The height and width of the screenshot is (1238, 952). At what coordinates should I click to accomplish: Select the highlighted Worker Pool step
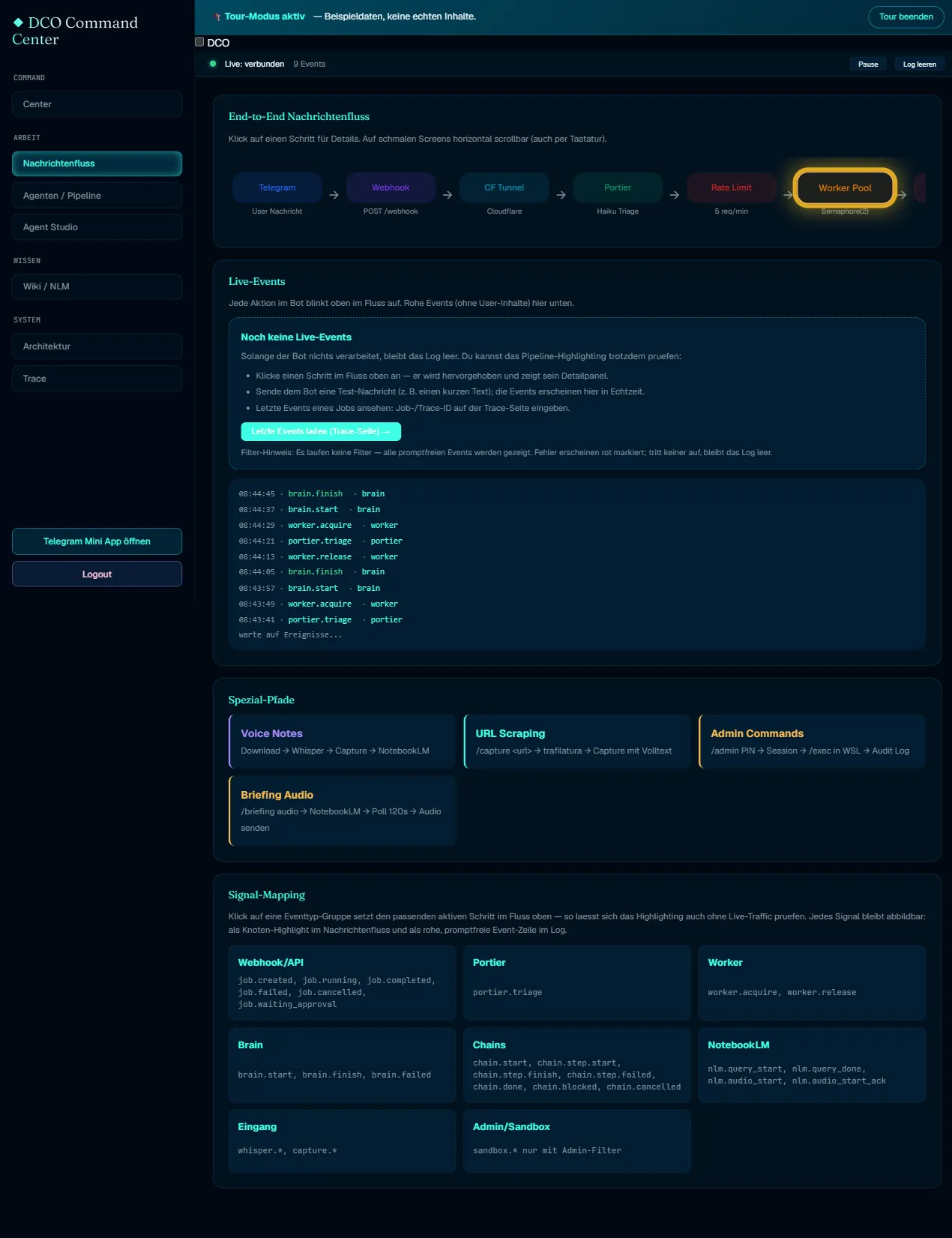(845, 187)
